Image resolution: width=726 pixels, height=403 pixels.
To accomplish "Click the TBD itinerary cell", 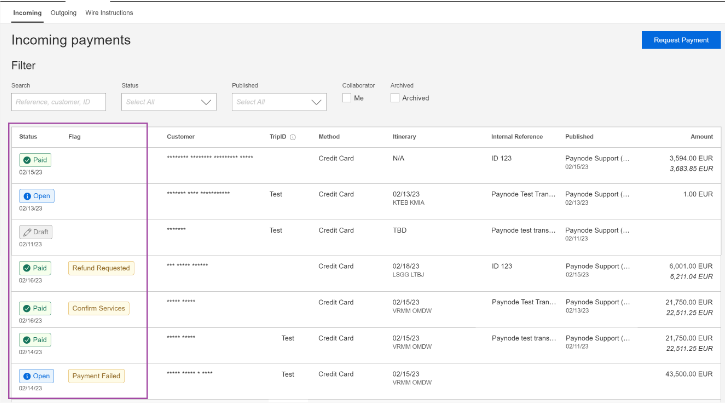I will point(400,230).
